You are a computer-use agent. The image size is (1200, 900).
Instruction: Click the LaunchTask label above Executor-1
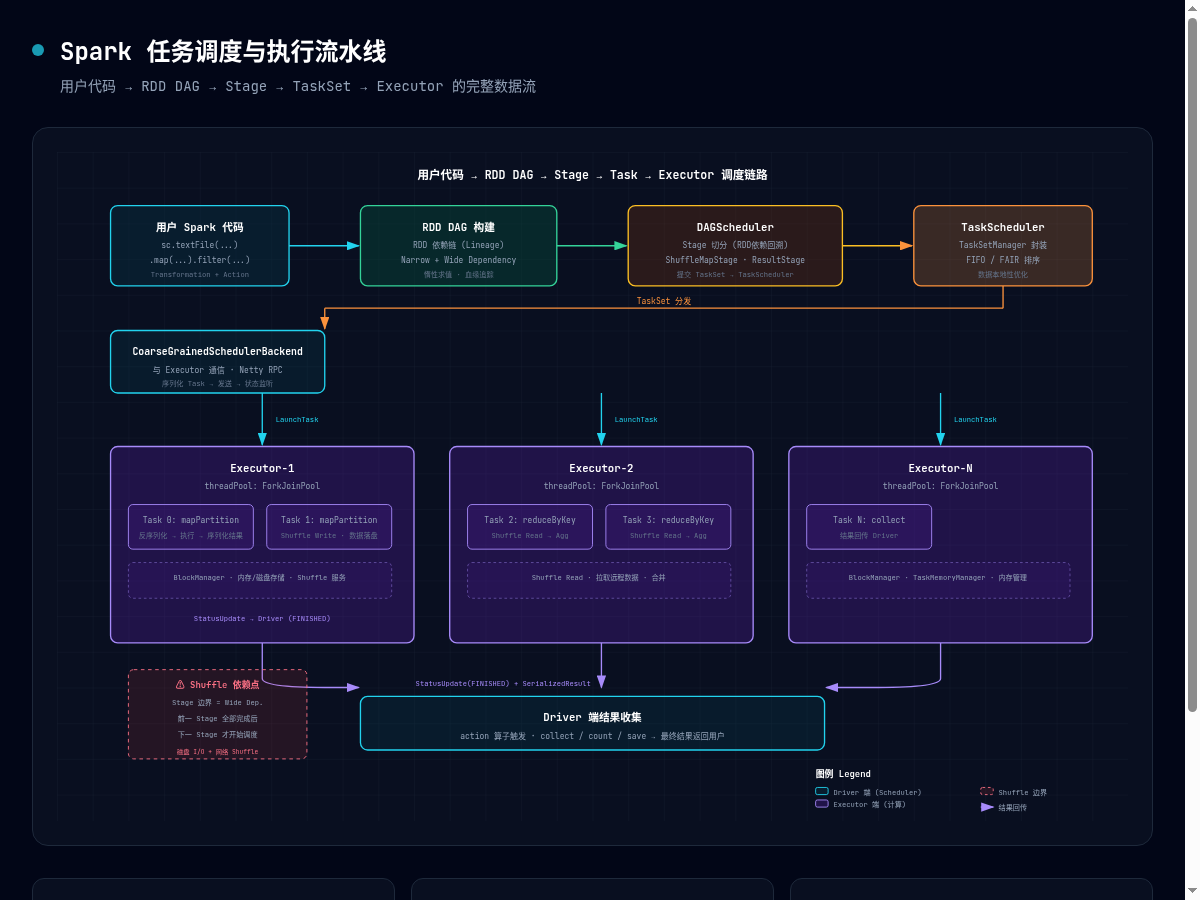[x=297, y=420]
